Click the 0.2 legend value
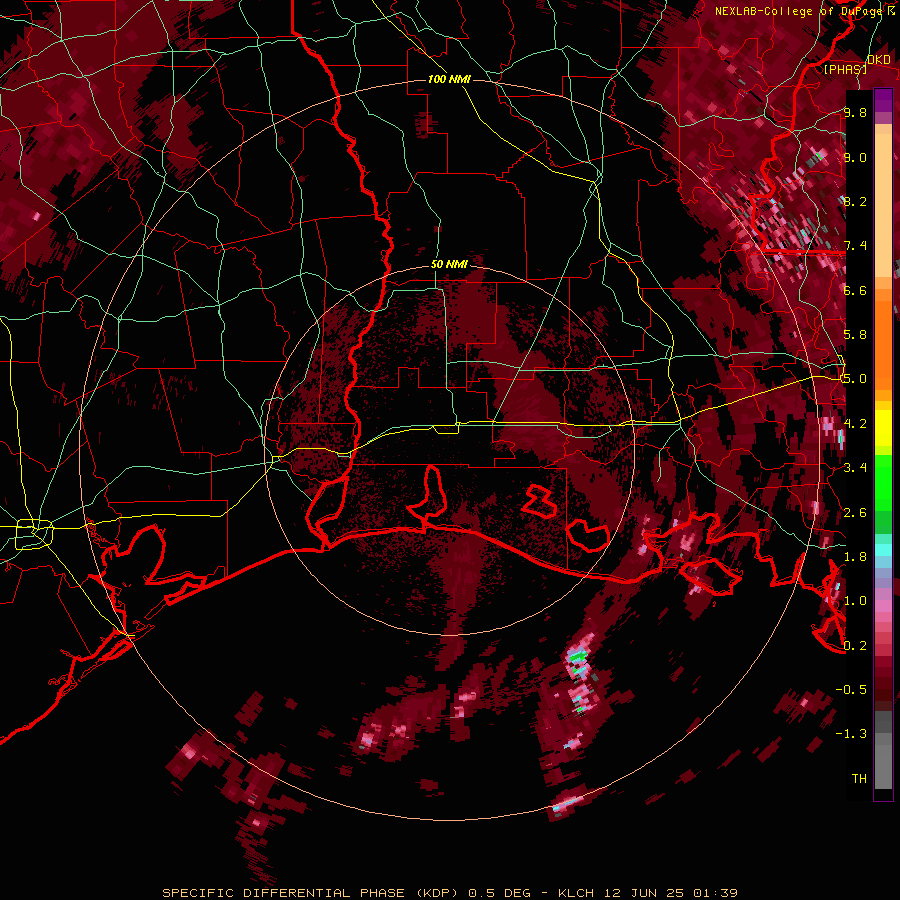 [x=855, y=646]
